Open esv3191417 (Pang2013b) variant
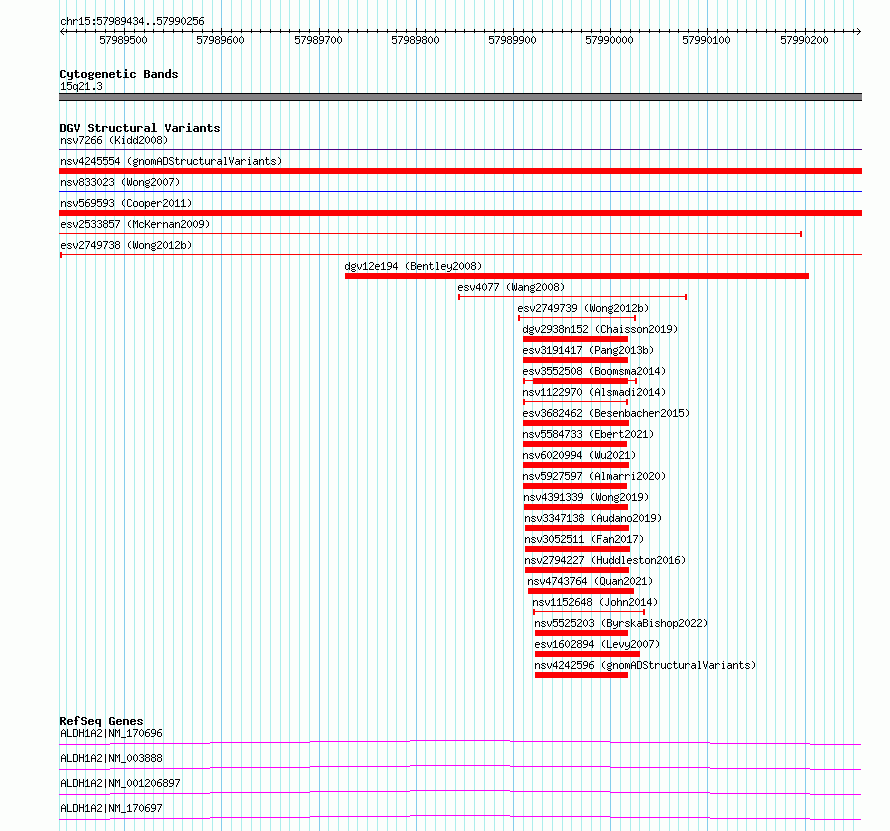The height and width of the screenshot is (831, 890). tap(588, 350)
